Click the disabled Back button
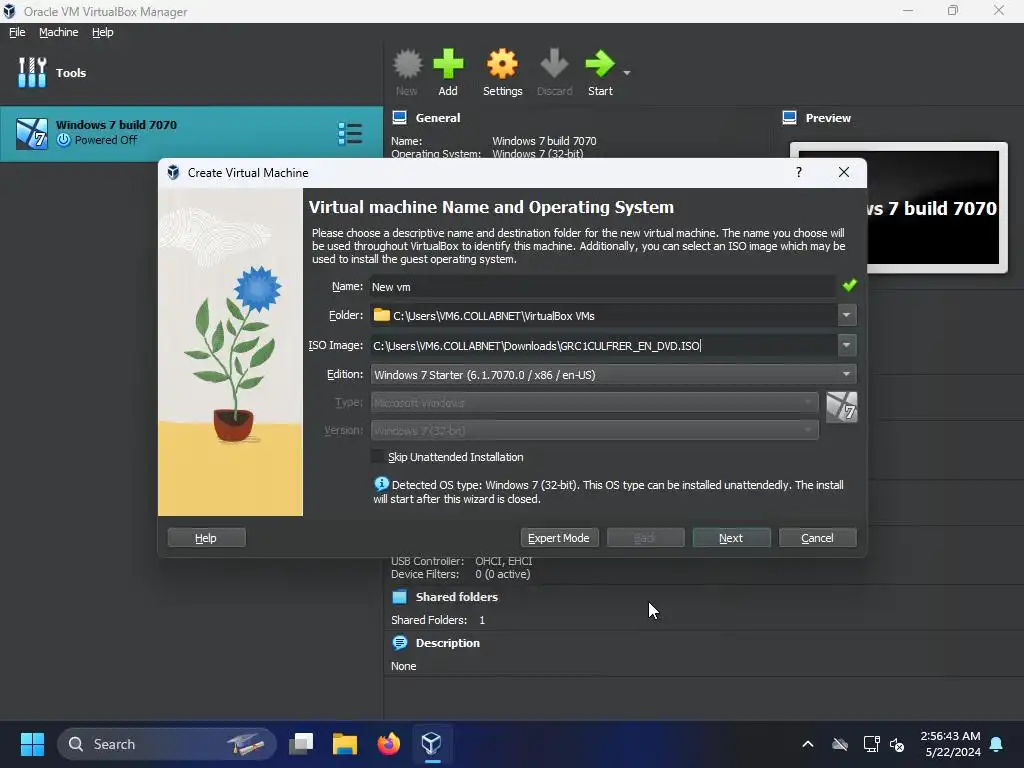The image size is (1024, 768). click(x=645, y=538)
